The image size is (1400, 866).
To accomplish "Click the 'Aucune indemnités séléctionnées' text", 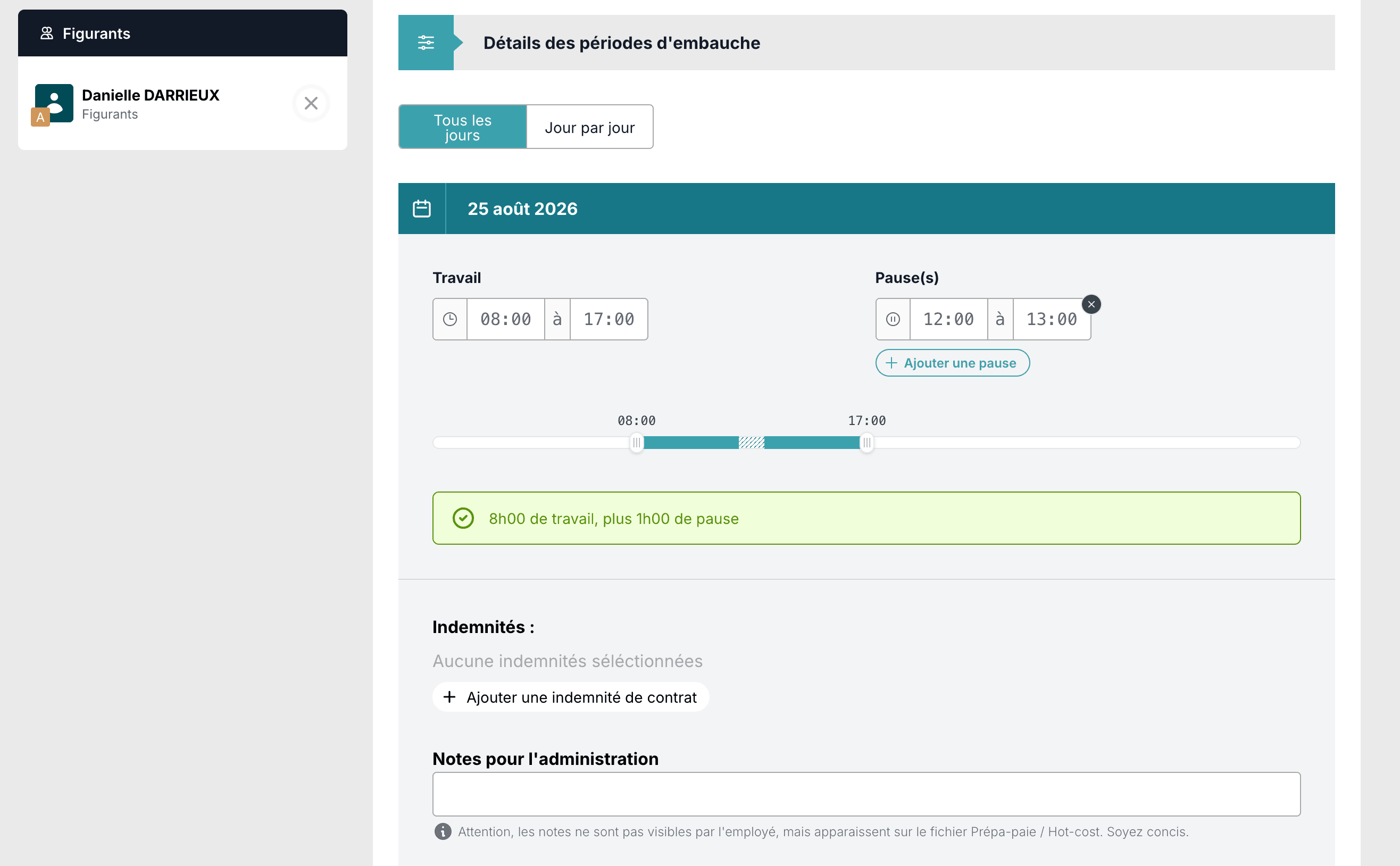I will [568, 661].
